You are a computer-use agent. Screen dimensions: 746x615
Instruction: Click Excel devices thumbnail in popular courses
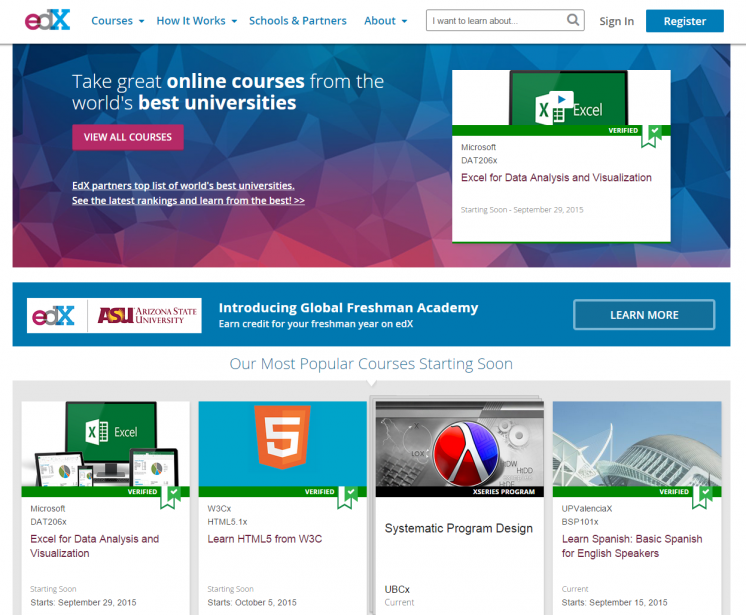(106, 444)
